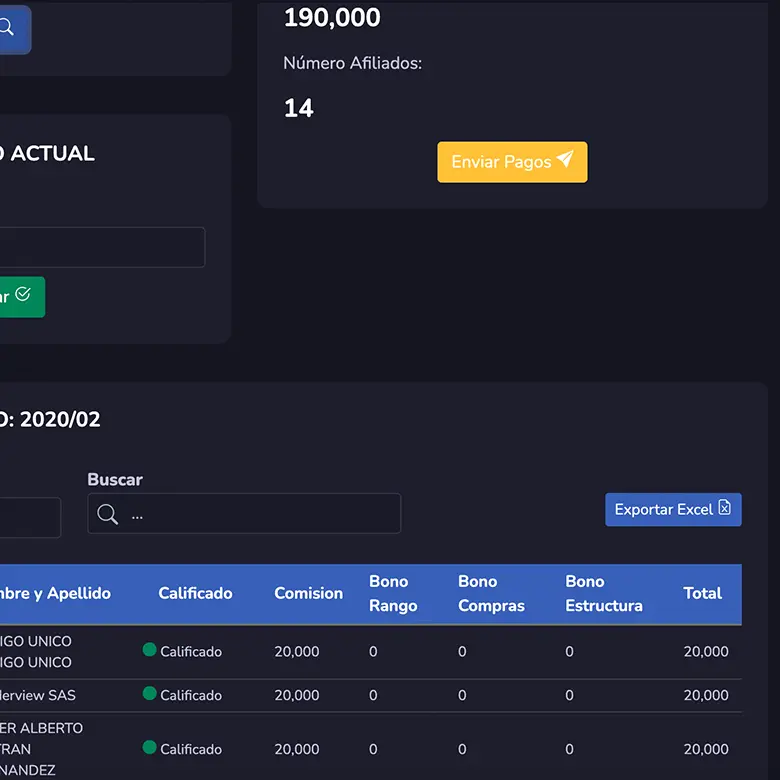780x780 pixels.
Task: Click the Nombre y Apellido column header
Action: (x=54, y=594)
